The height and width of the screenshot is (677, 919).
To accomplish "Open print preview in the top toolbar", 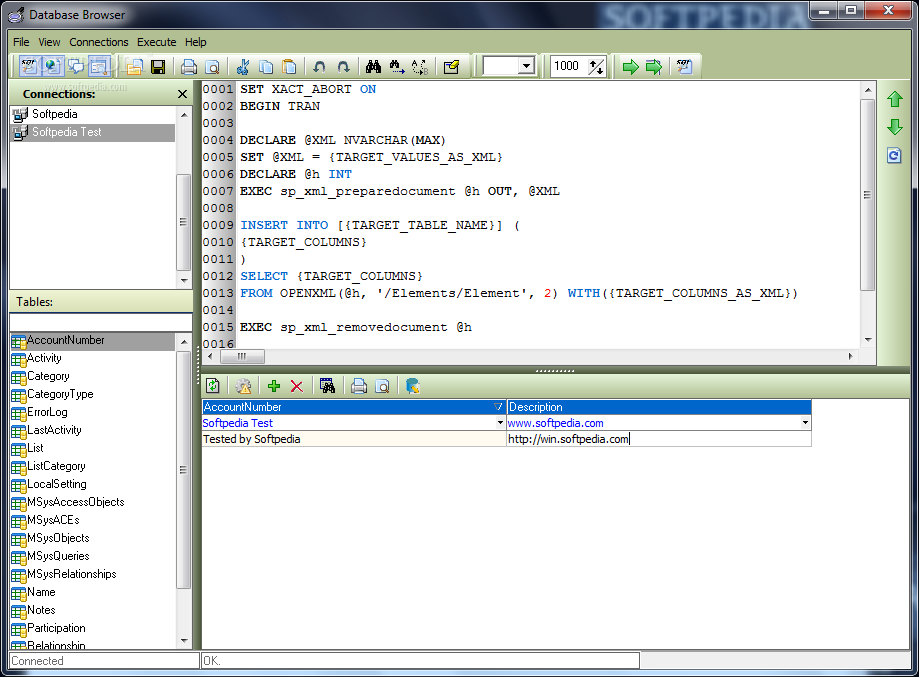I will pos(213,67).
